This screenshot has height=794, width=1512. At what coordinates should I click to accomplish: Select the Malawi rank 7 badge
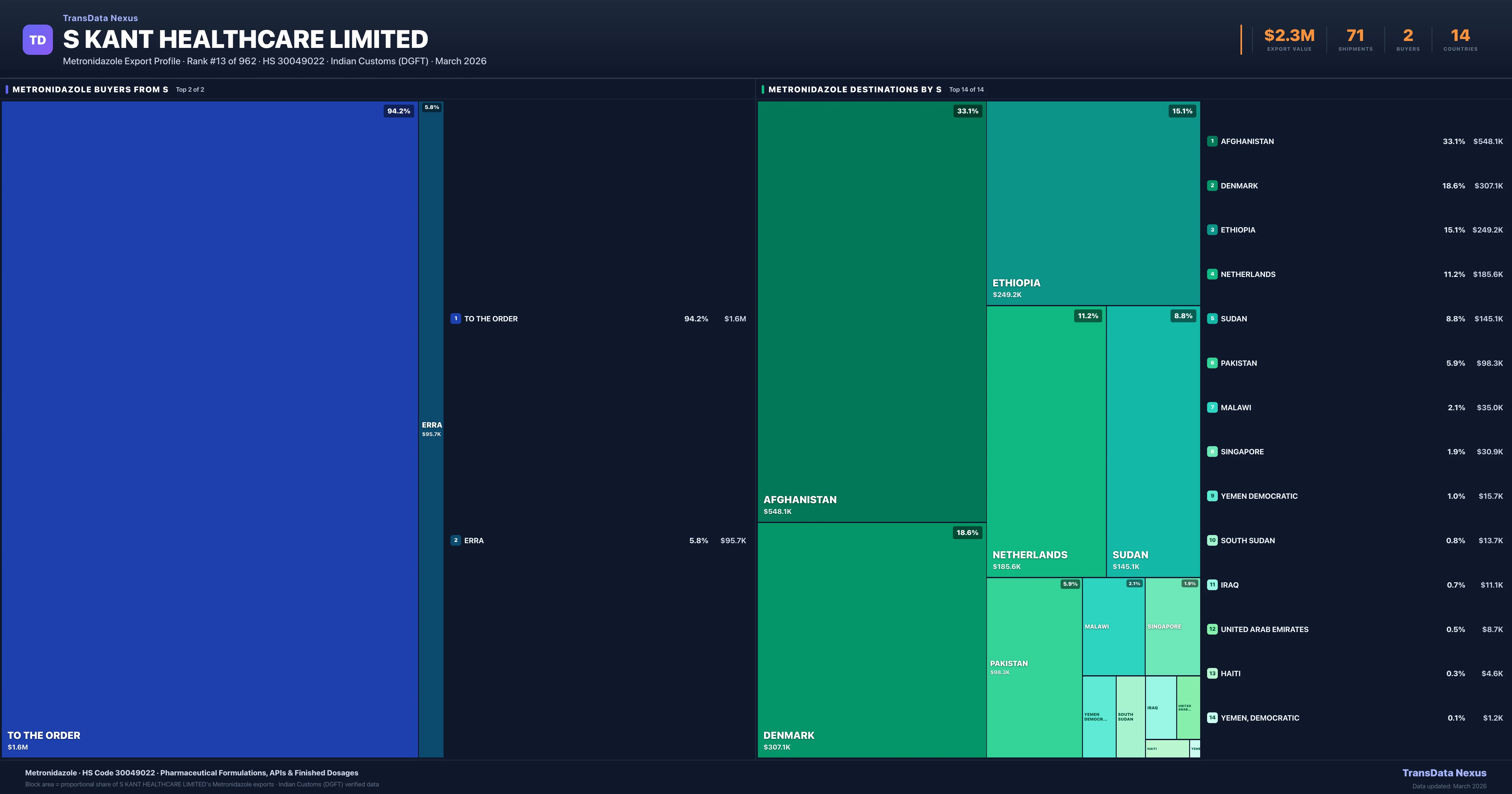(x=1212, y=407)
